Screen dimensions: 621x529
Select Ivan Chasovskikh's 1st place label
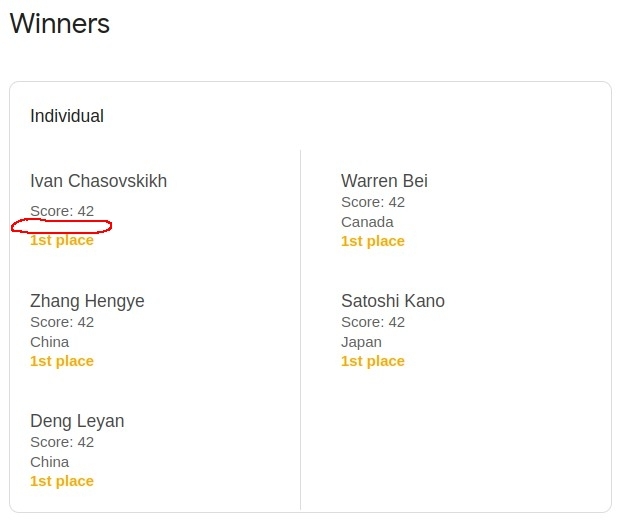coord(62,240)
